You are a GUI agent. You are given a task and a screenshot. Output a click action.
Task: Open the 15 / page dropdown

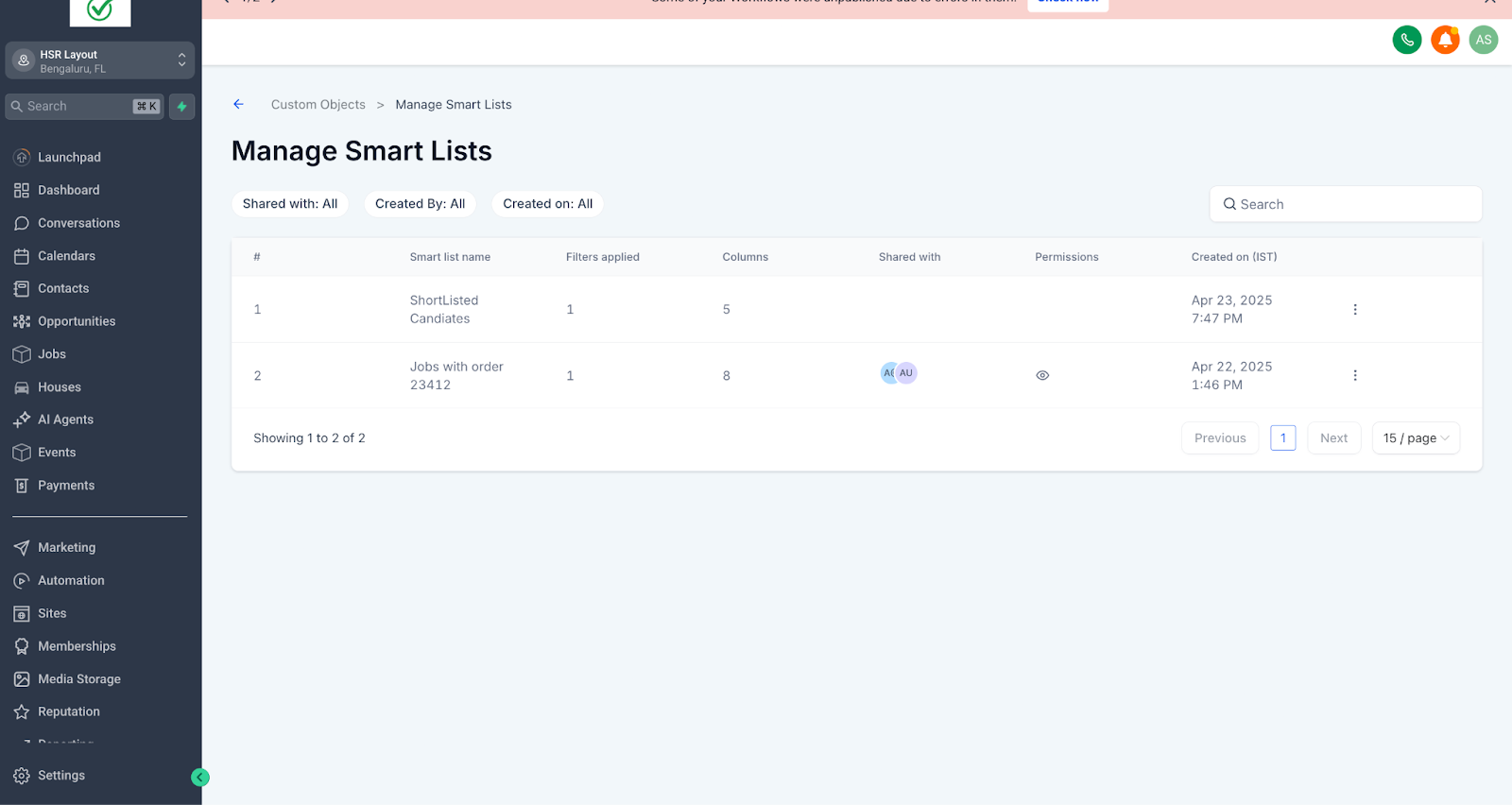click(x=1416, y=438)
